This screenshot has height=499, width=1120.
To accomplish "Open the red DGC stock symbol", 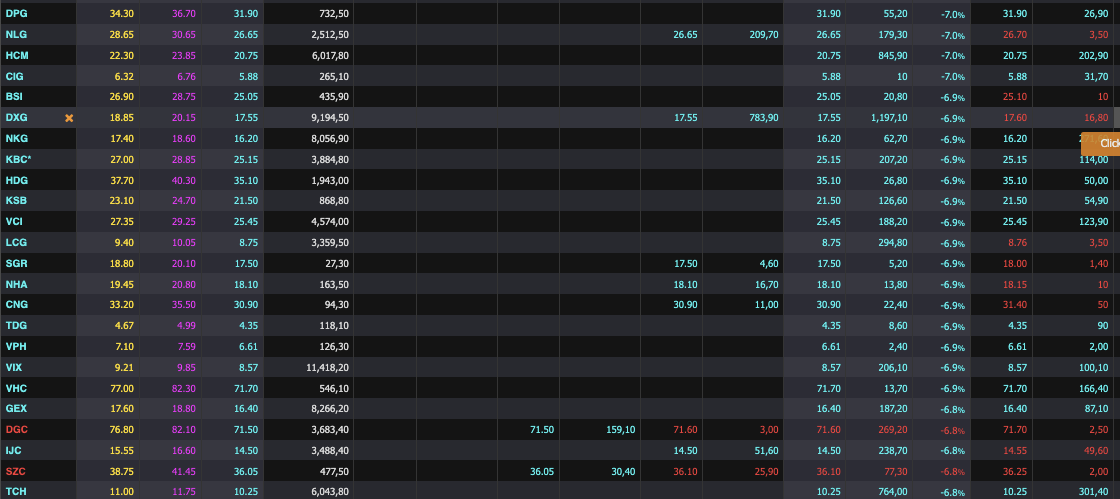I will pyautogui.click(x=17, y=429).
